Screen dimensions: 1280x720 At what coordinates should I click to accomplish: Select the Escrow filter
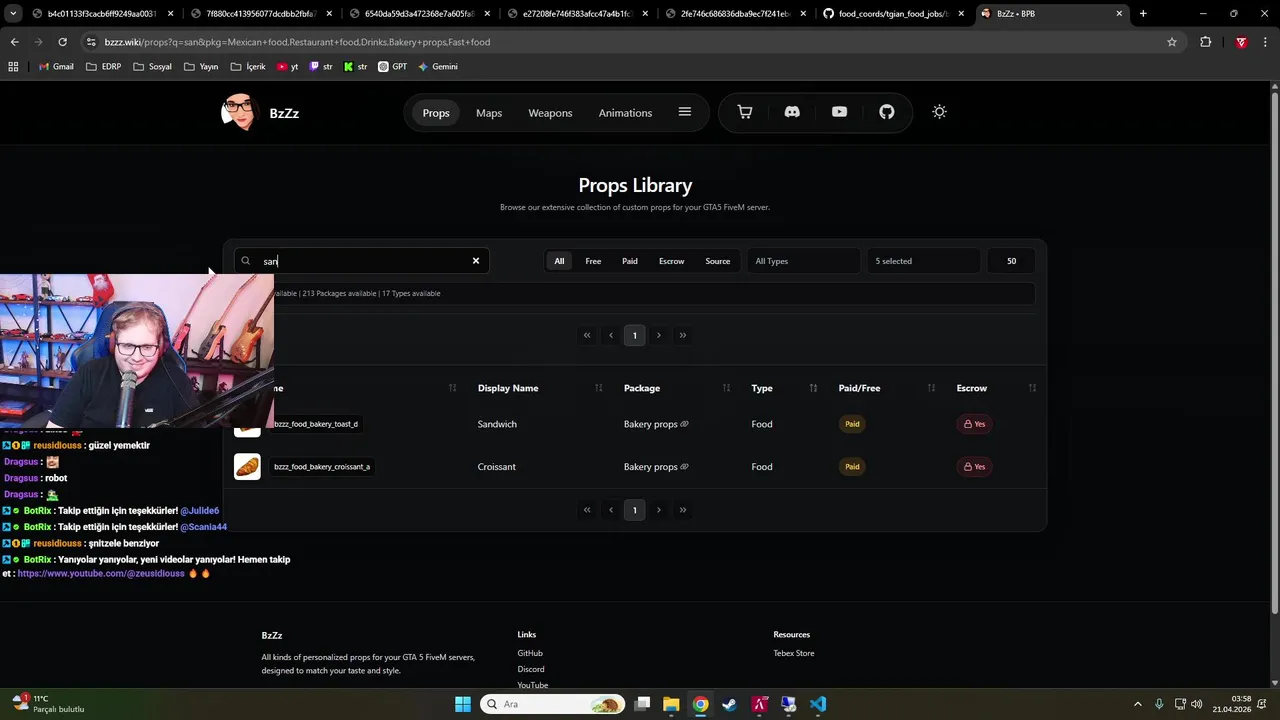pyautogui.click(x=672, y=261)
